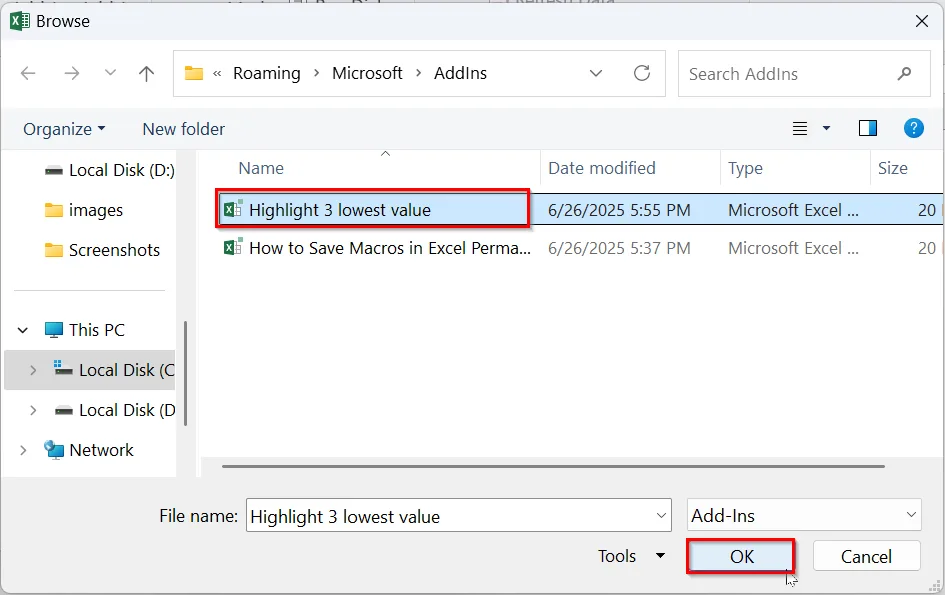Screen dimensions: 945x595
Task: Click the 6/26/2025 5:37 PM date cell
Action: pyautogui.click(x=619, y=248)
